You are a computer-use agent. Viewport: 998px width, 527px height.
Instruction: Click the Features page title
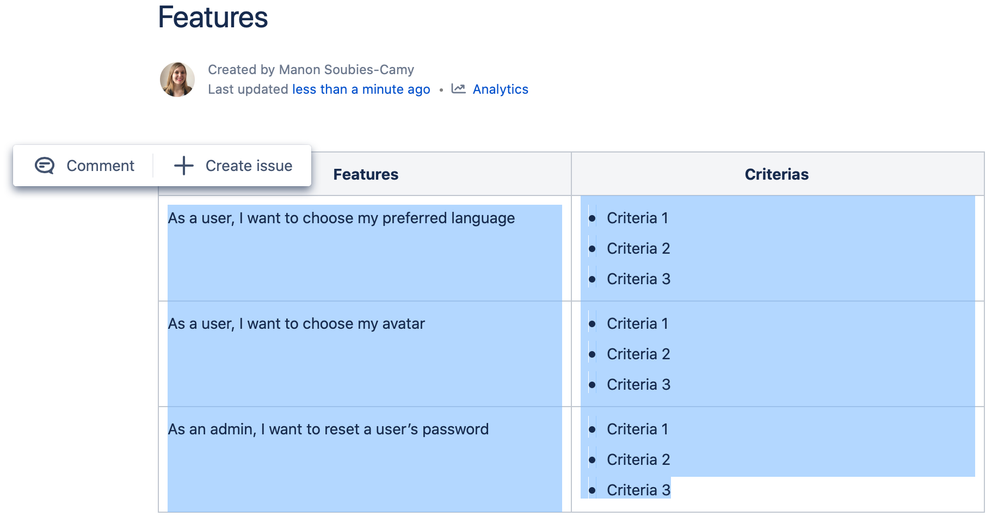213,17
